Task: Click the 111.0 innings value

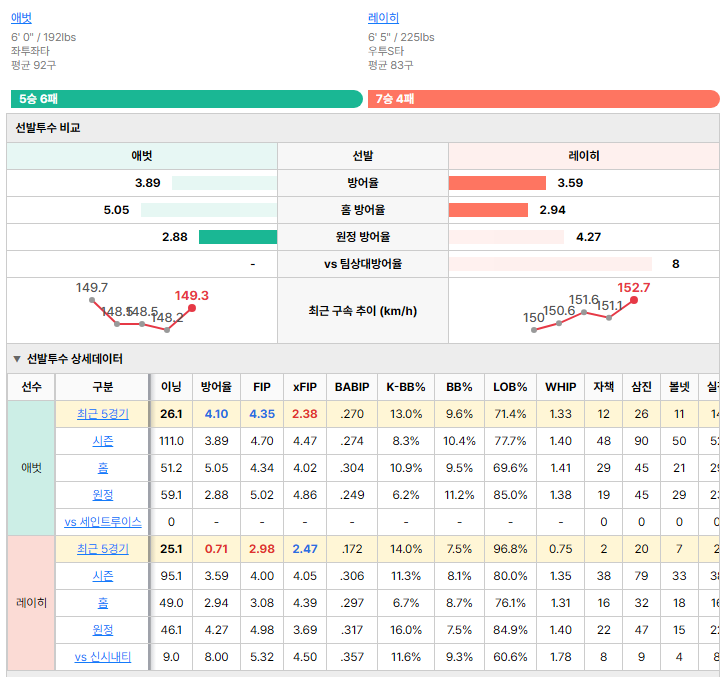Action: (171, 441)
